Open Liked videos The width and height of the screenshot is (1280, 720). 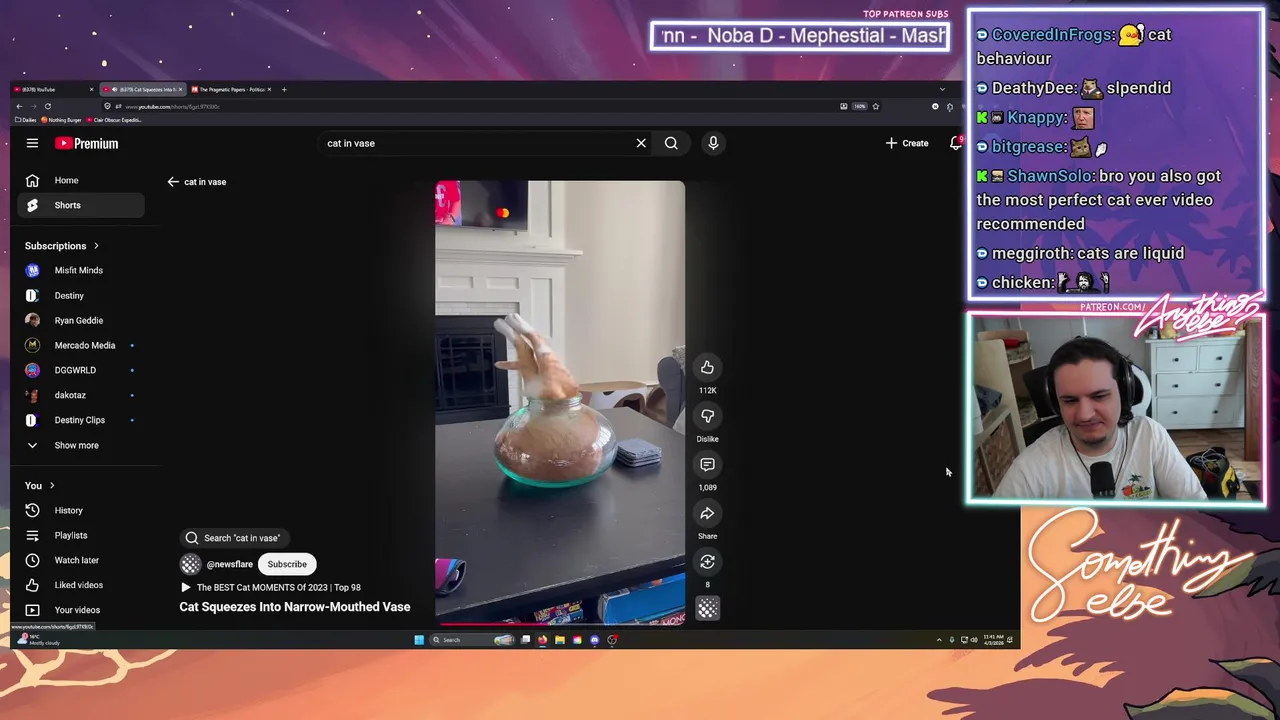click(80, 585)
